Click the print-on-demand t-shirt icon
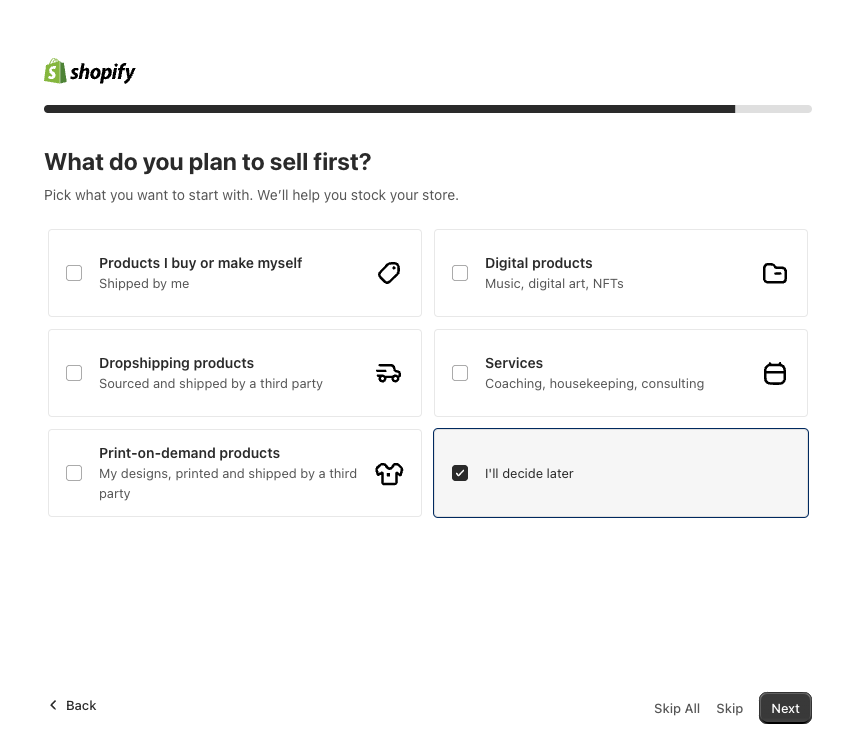 (x=389, y=473)
